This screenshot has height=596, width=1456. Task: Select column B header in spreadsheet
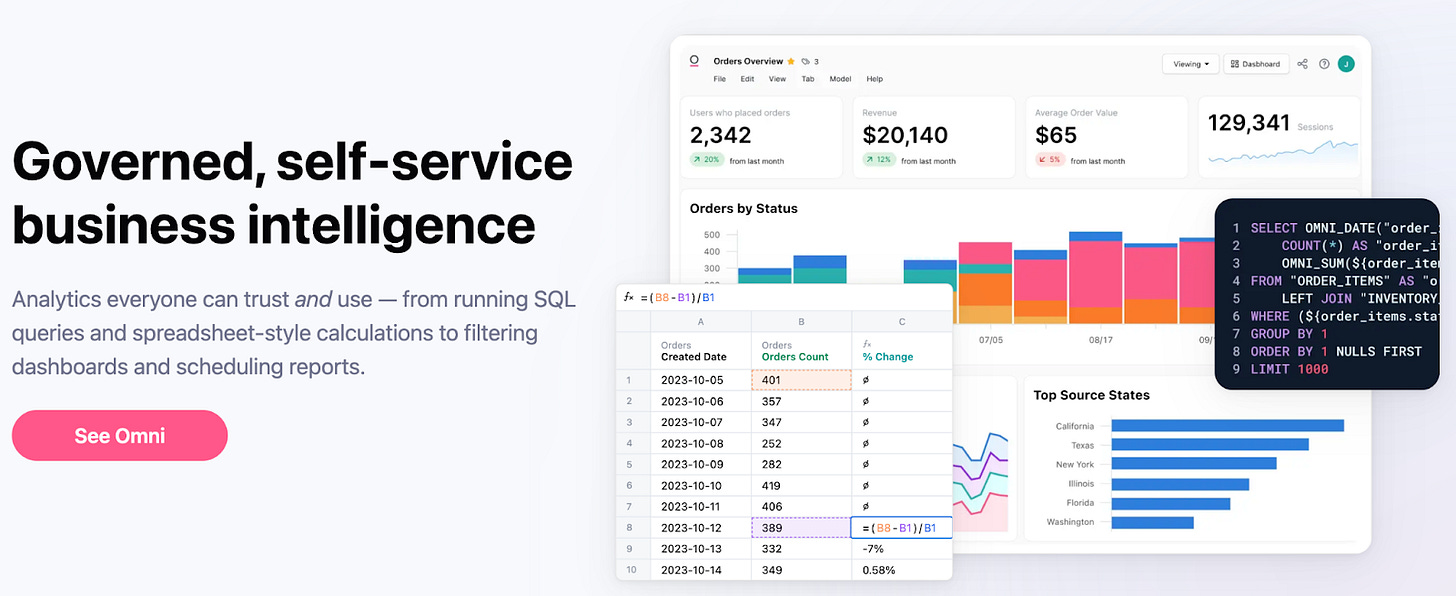(x=801, y=321)
